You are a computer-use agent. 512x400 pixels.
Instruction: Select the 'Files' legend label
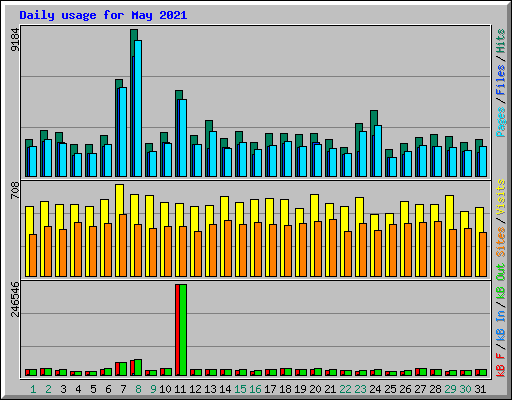coord(501,80)
